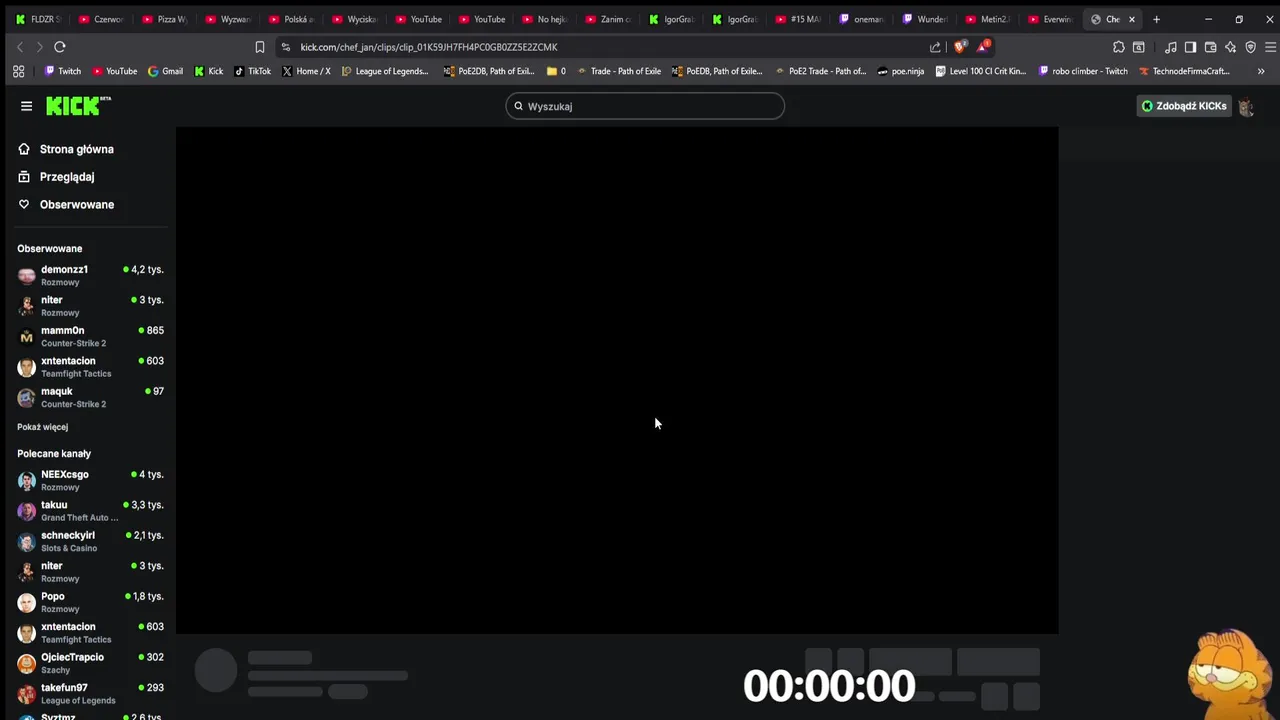
Task: Switch to the FLDZR tab
Action: coord(39,19)
